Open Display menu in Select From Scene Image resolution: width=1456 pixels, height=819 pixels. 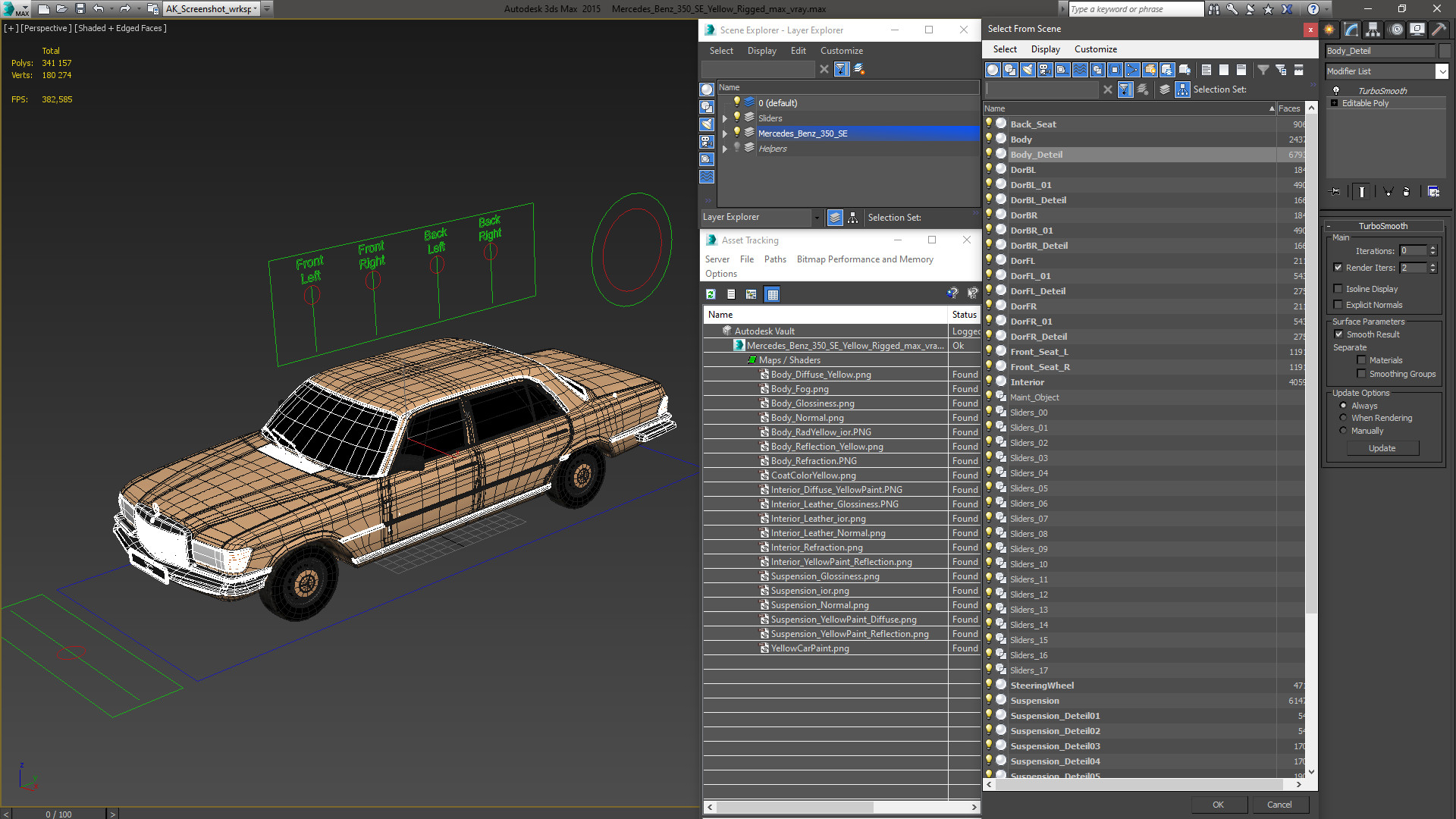point(1045,49)
